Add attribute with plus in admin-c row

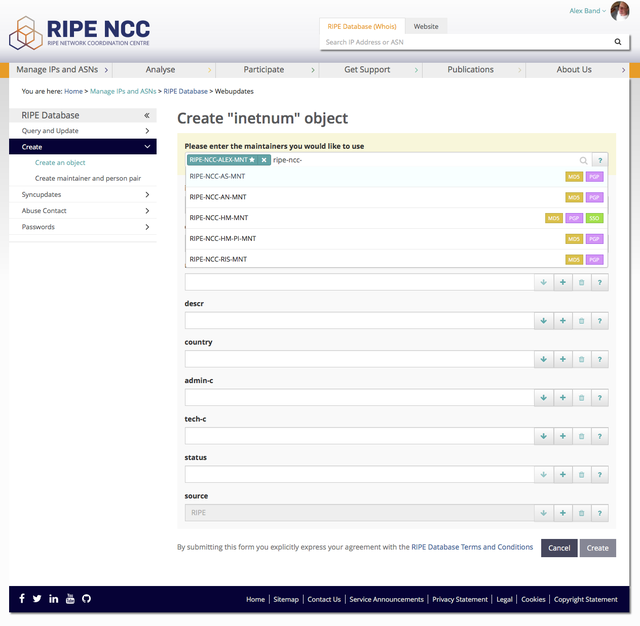tap(563, 397)
